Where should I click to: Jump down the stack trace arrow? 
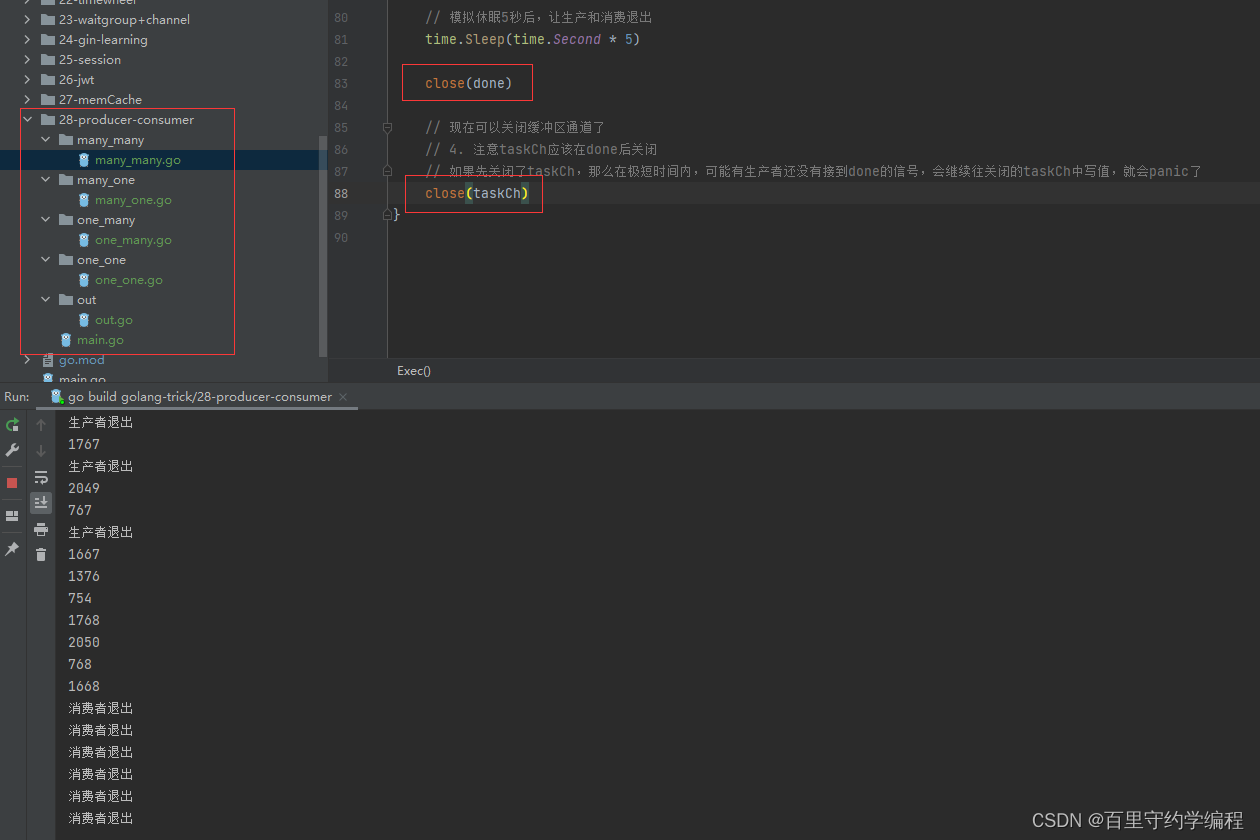click(41, 450)
